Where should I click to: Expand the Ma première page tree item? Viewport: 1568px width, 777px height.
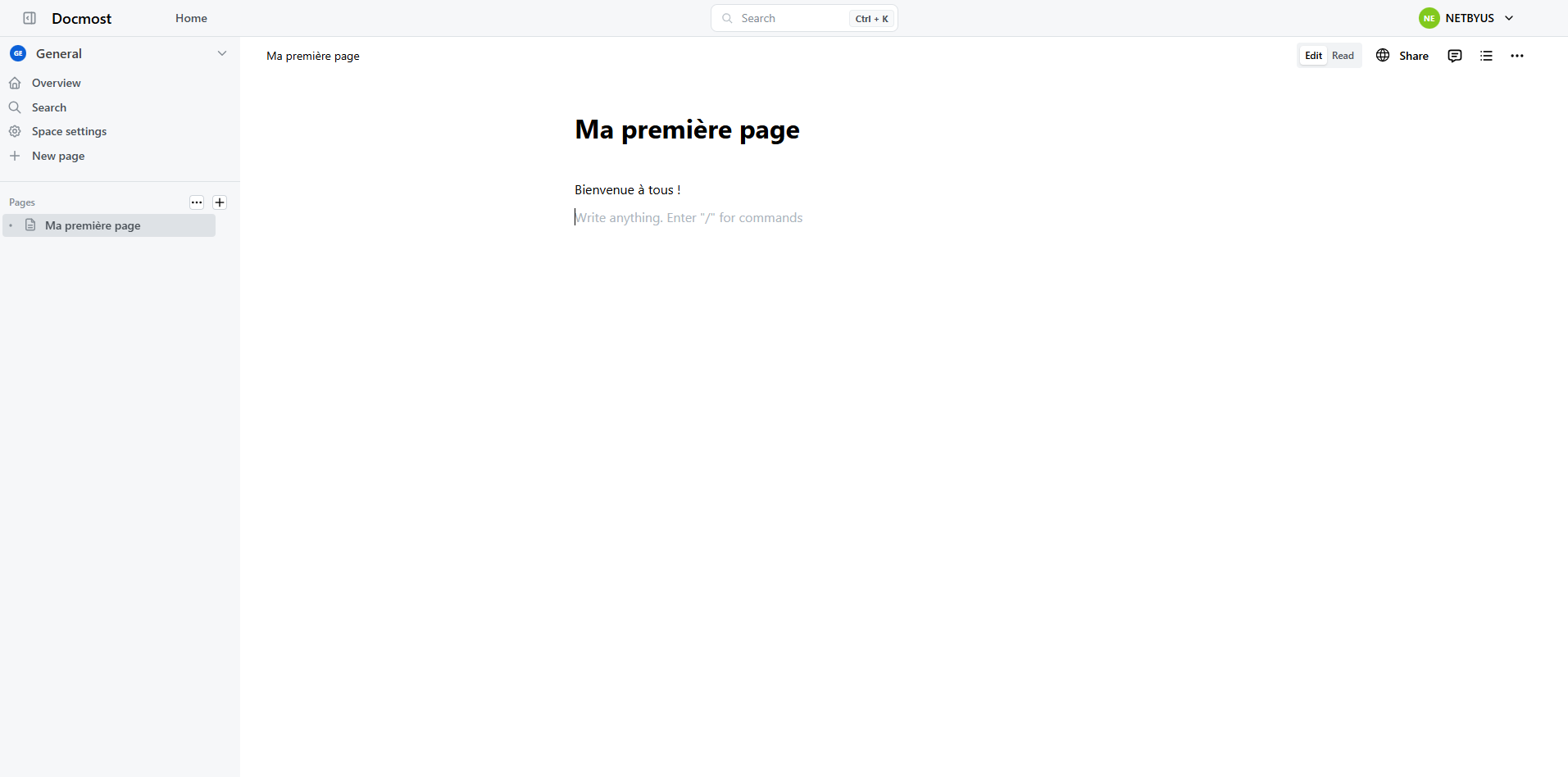[11, 225]
